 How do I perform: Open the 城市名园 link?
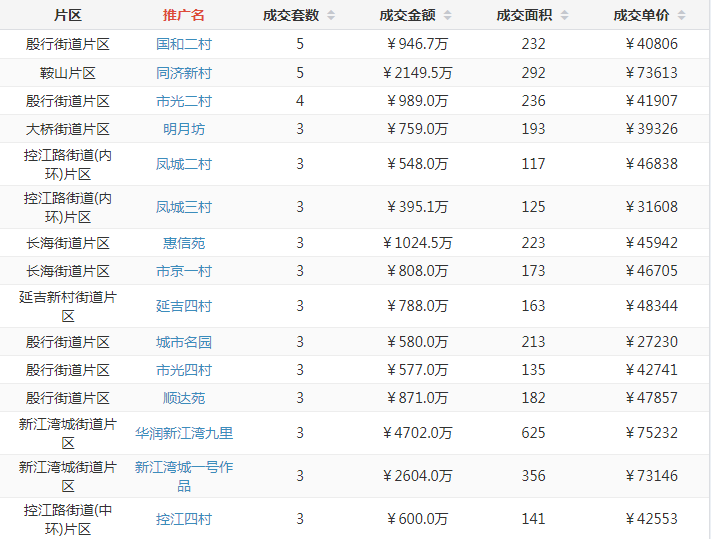pos(184,342)
